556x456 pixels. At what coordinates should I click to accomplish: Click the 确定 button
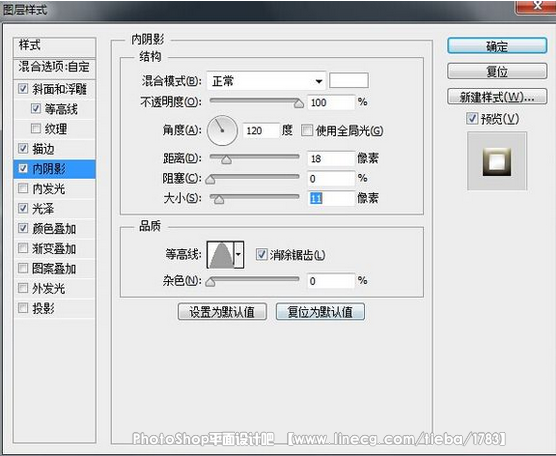tap(497, 46)
